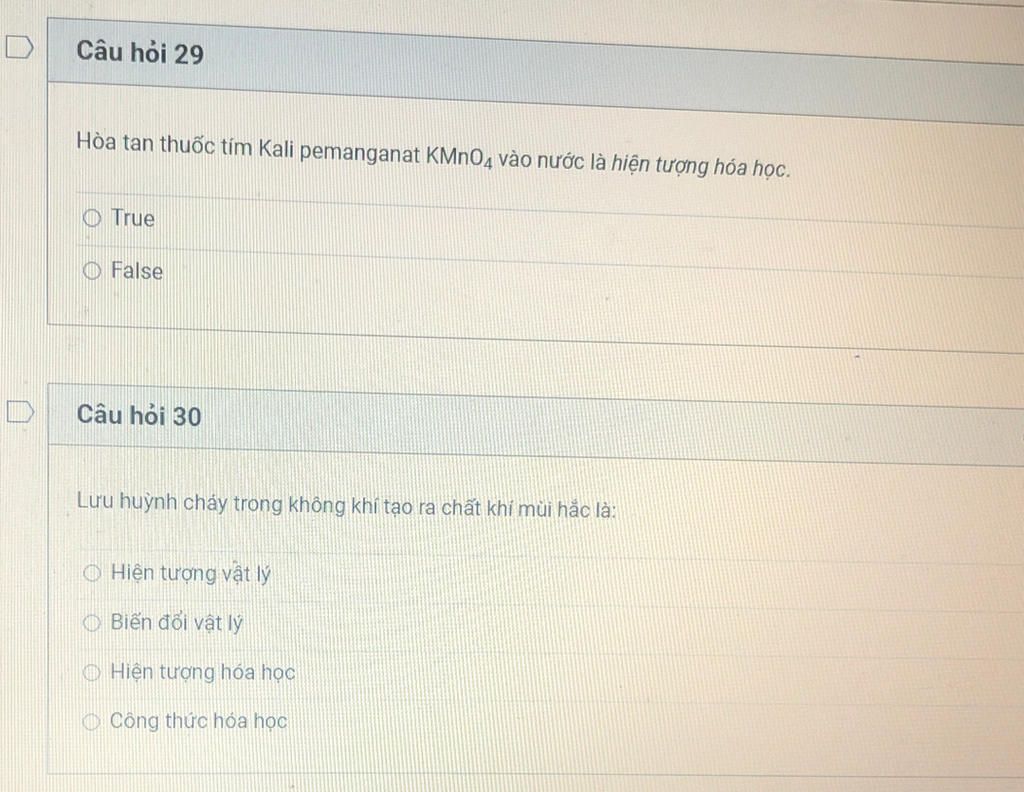1024x792 pixels.
Task: Click the 'False' answer label text
Action: pyautogui.click(x=136, y=270)
